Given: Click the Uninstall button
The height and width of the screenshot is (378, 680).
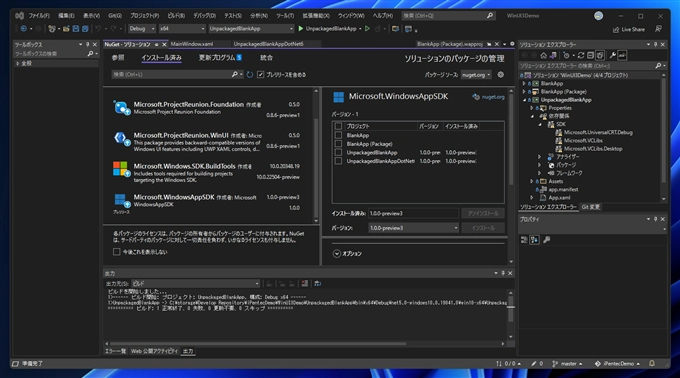Looking at the screenshot, I should [x=483, y=213].
